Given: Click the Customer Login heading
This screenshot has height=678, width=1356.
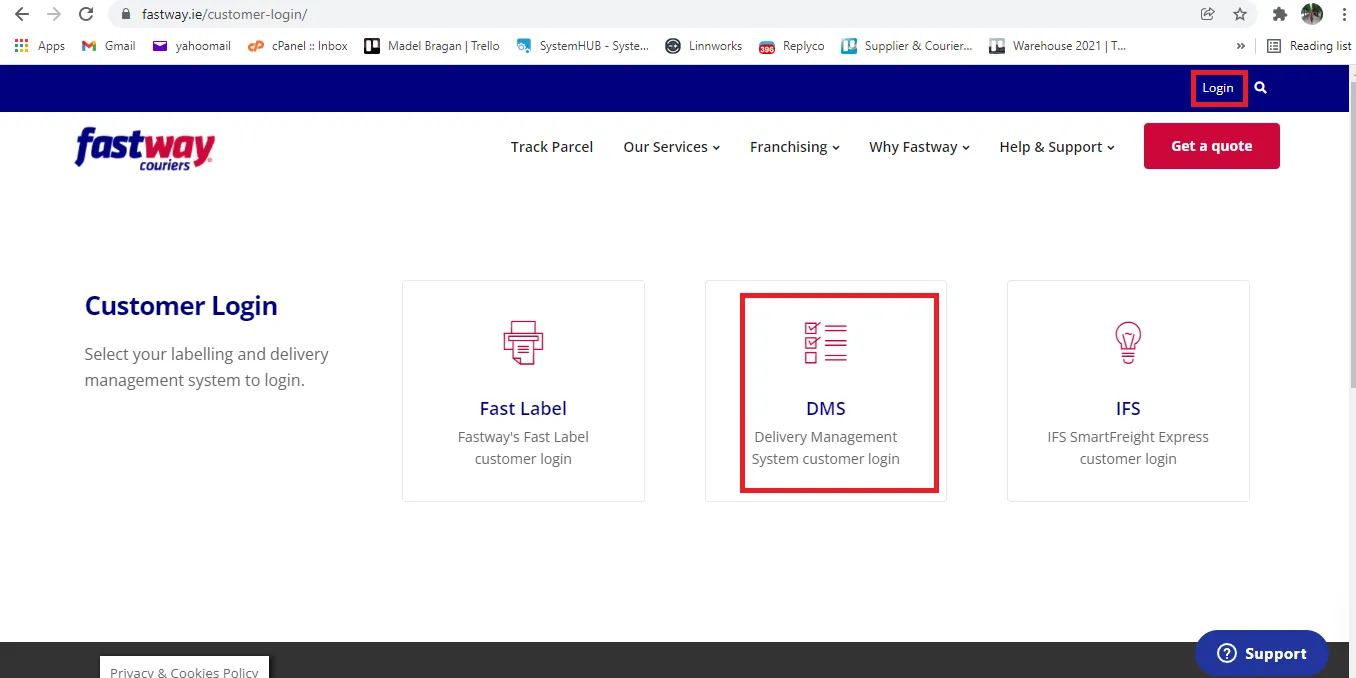Looking at the screenshot, I should click(x=181, y=306).
